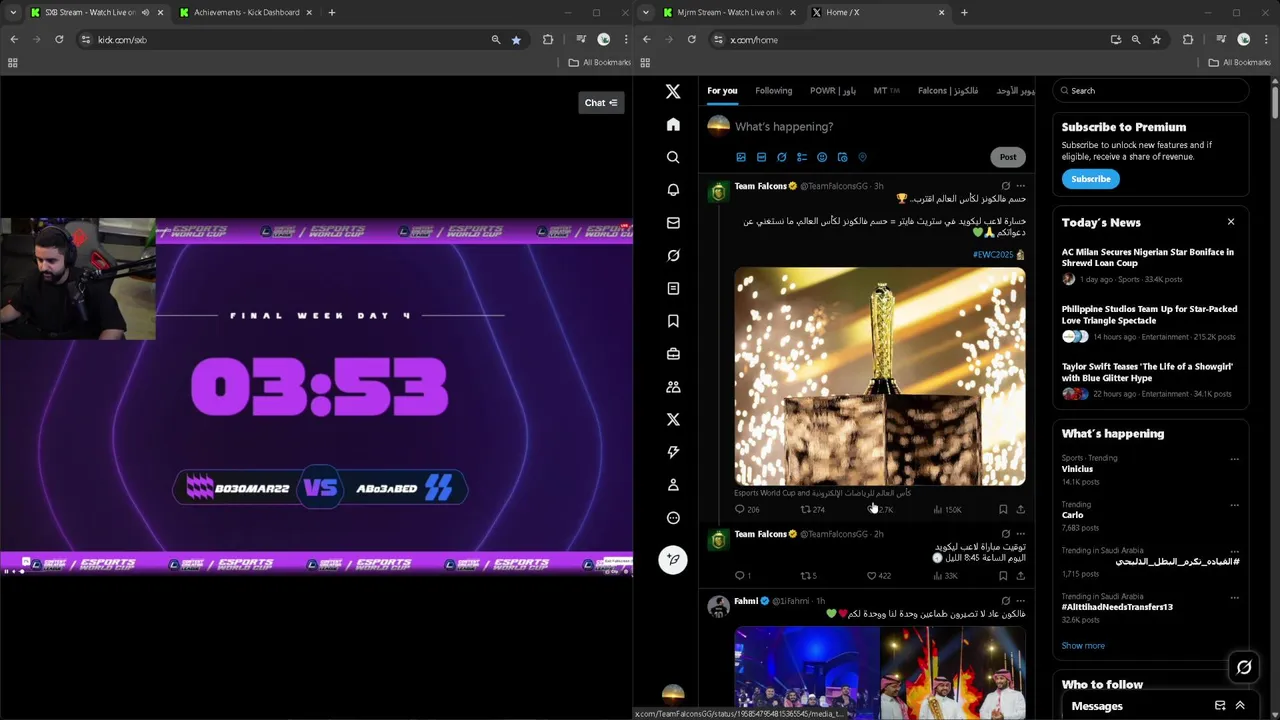Open a new tab in Kick window
Image resolution: width=1280 pixels, height=720 pixels.
click(x=332, y=12)
